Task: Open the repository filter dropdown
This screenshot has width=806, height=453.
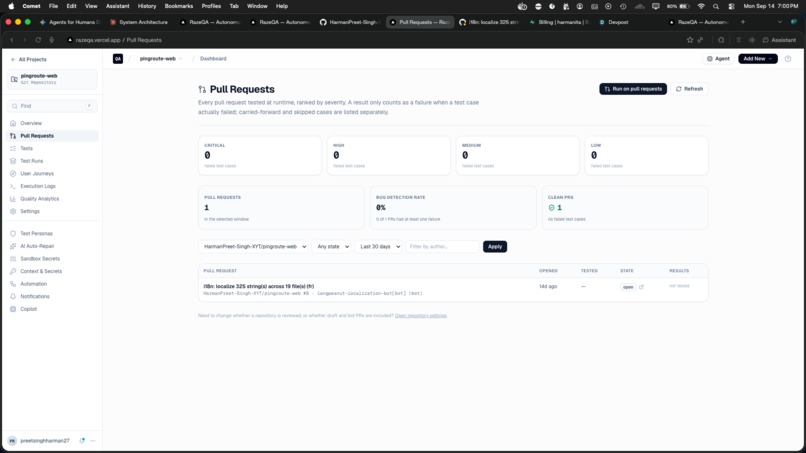Action: [x=253, y=247]
